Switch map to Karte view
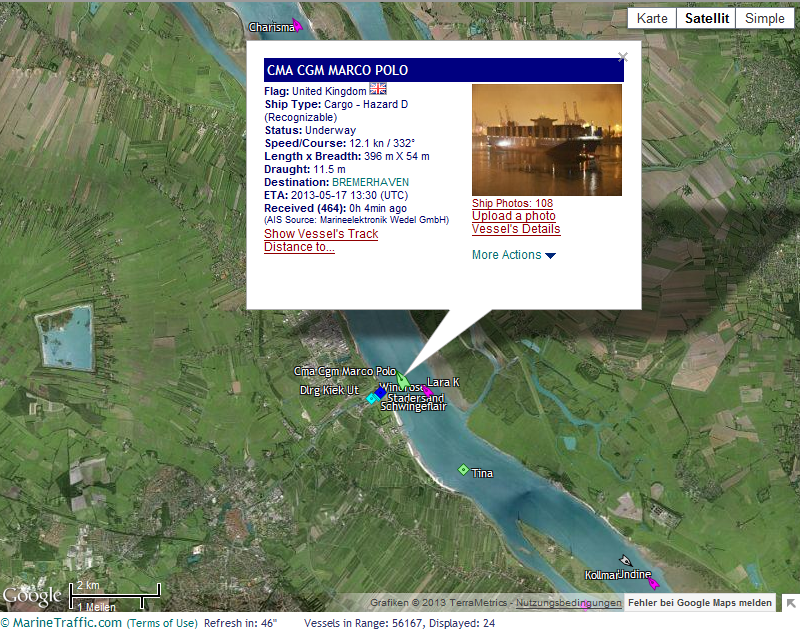The height and width of the screenshot is (641, 800). coord(652,19)
